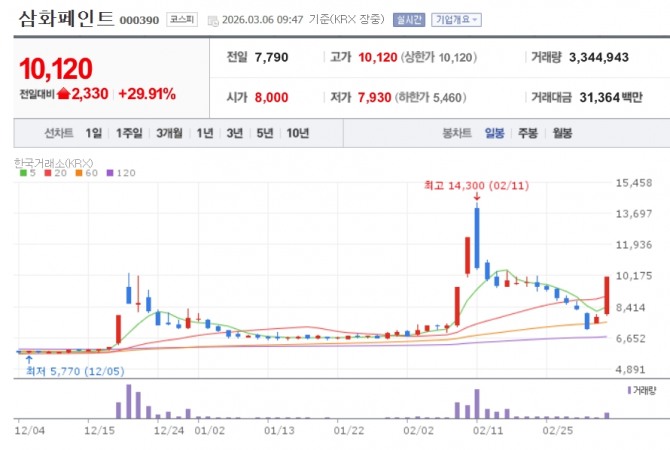The height and width of the screenshot is (450, 670).
Task: Click the purple 거래량 legend marker
Action: point(629,390)
